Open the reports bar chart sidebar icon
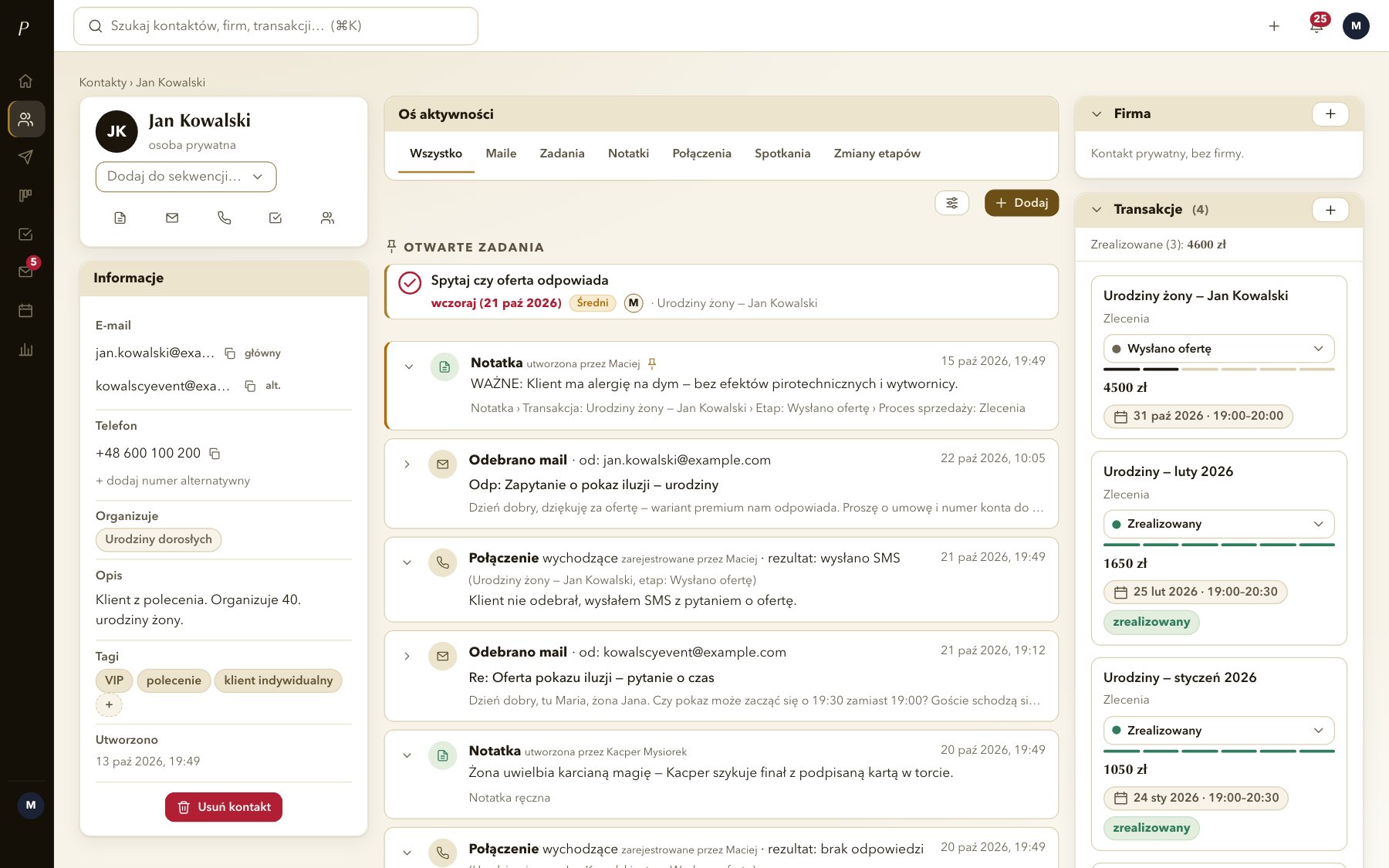The width and height of the screenshot is (1389, 868). pyautogui.click(x=25, y=350)
